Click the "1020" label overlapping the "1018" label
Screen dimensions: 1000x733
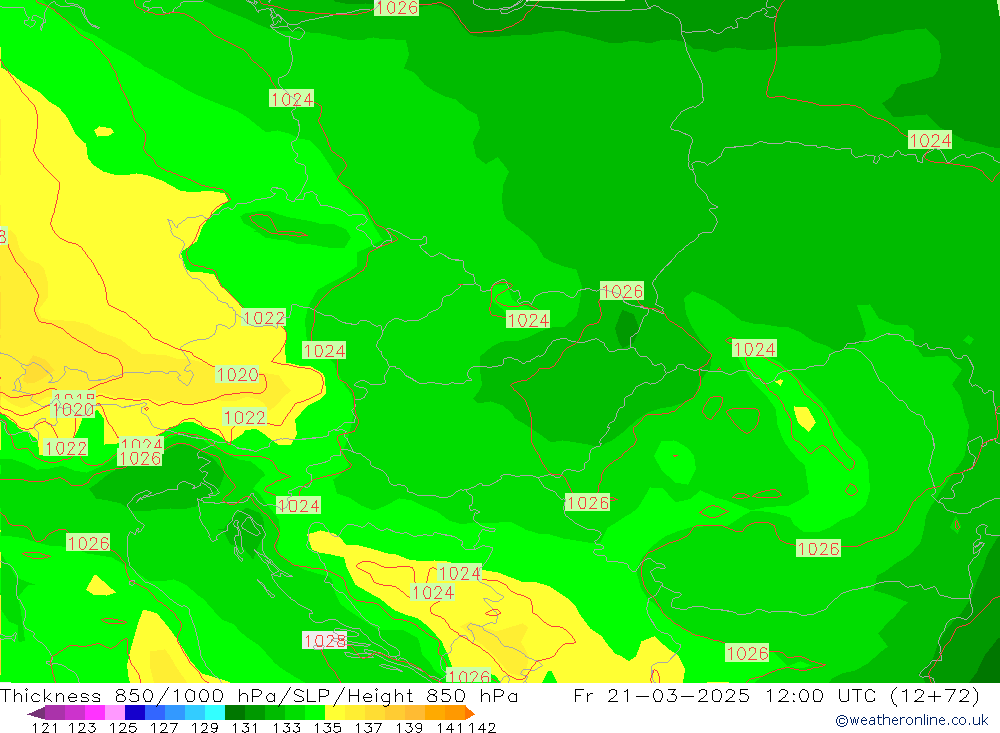[x=73, y=410]
